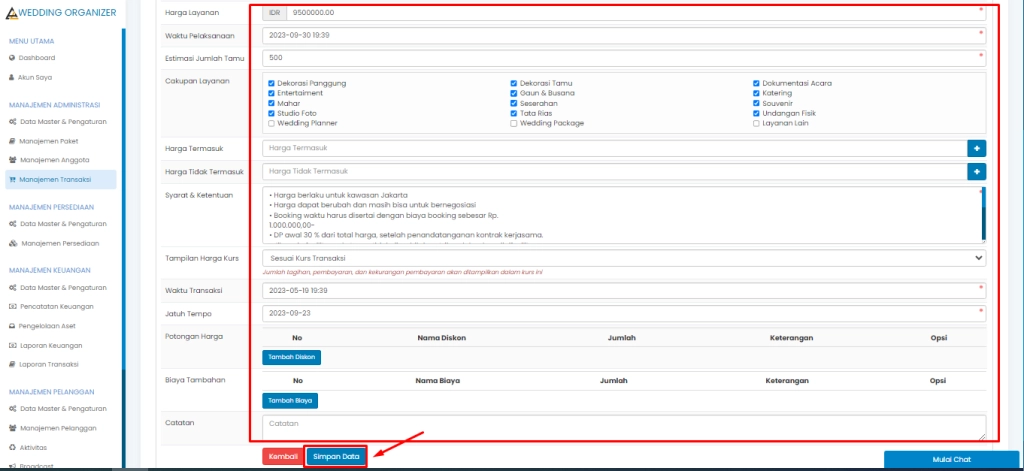Open the Jatuh Tempo date picker field
Viewport: 1024px width, 471px height.
[620, 312]
